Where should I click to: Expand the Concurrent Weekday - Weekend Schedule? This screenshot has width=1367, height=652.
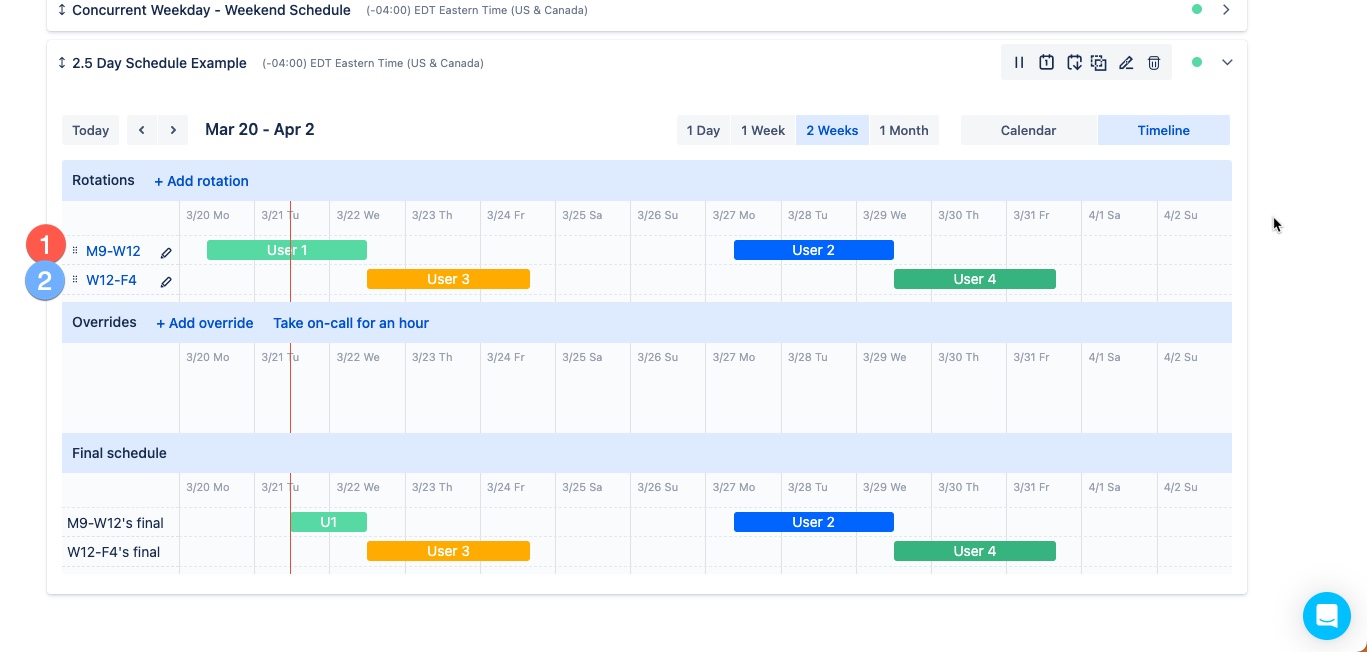[x=1227, y=9]
